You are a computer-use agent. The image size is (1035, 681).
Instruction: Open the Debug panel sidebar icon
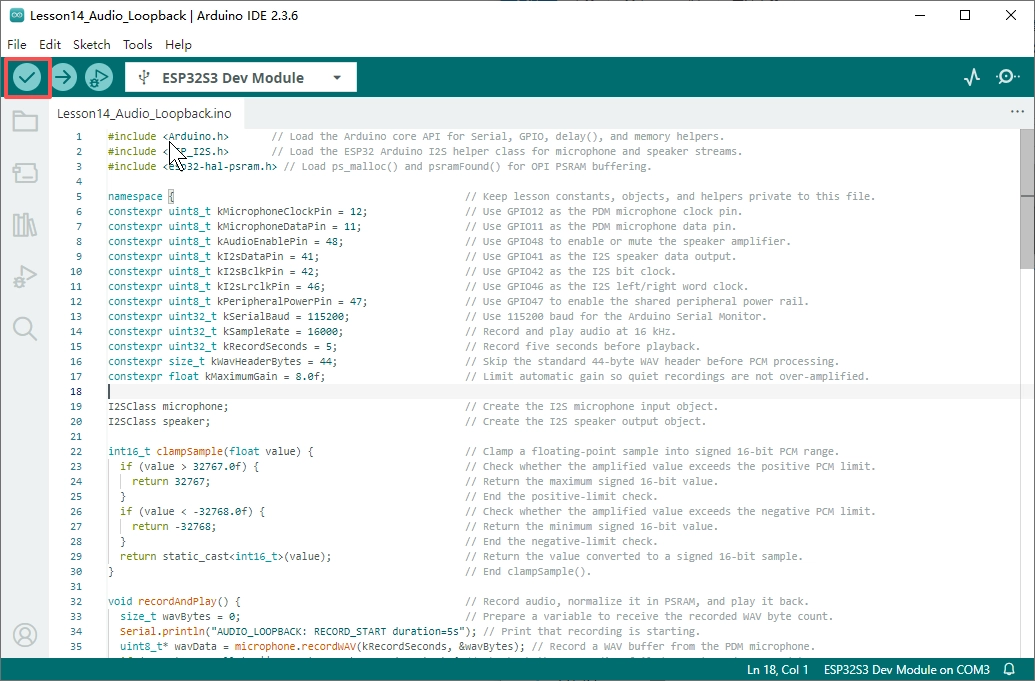[x=25, y=276]
